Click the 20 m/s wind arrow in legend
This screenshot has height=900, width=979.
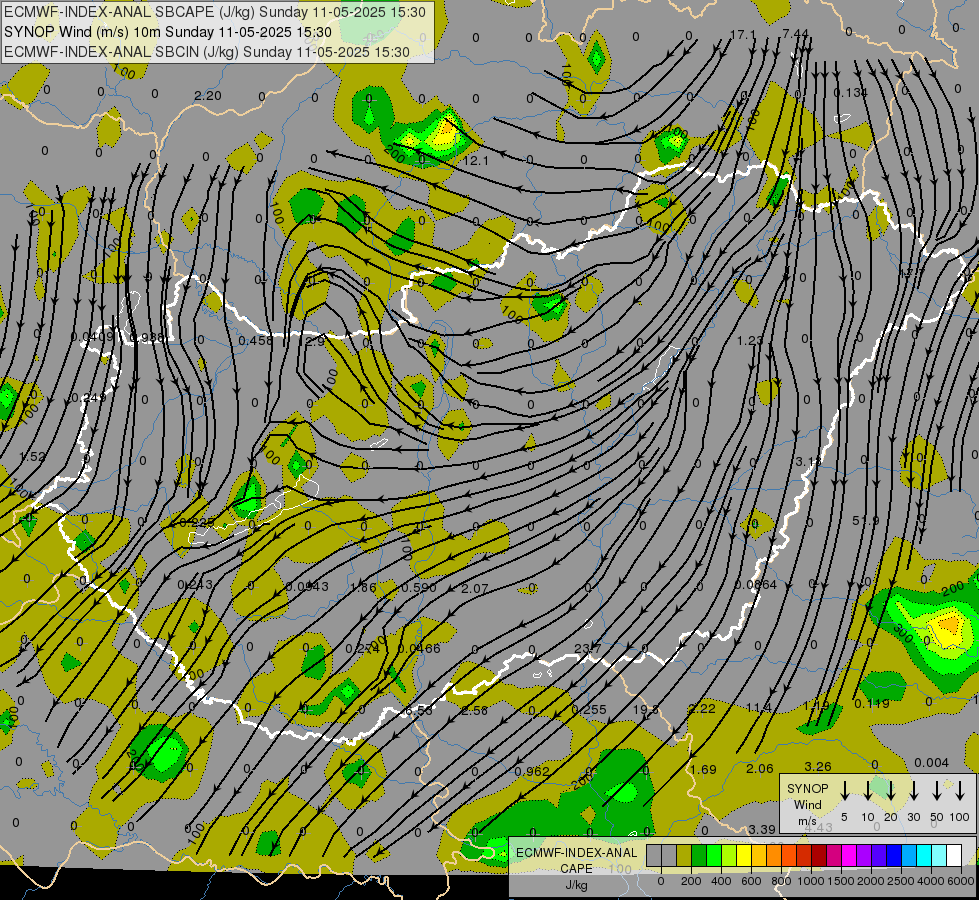point(891,791)
